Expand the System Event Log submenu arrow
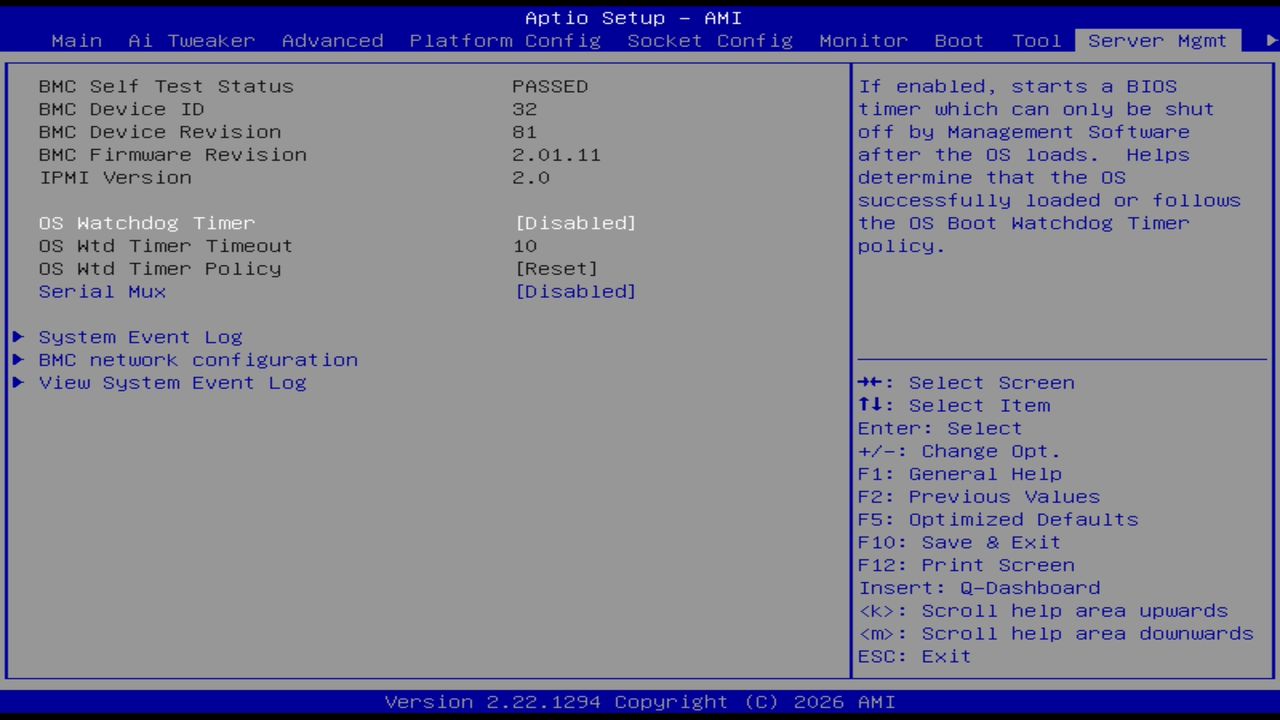This screenshot has width=1280, height=720. point(18,337)
